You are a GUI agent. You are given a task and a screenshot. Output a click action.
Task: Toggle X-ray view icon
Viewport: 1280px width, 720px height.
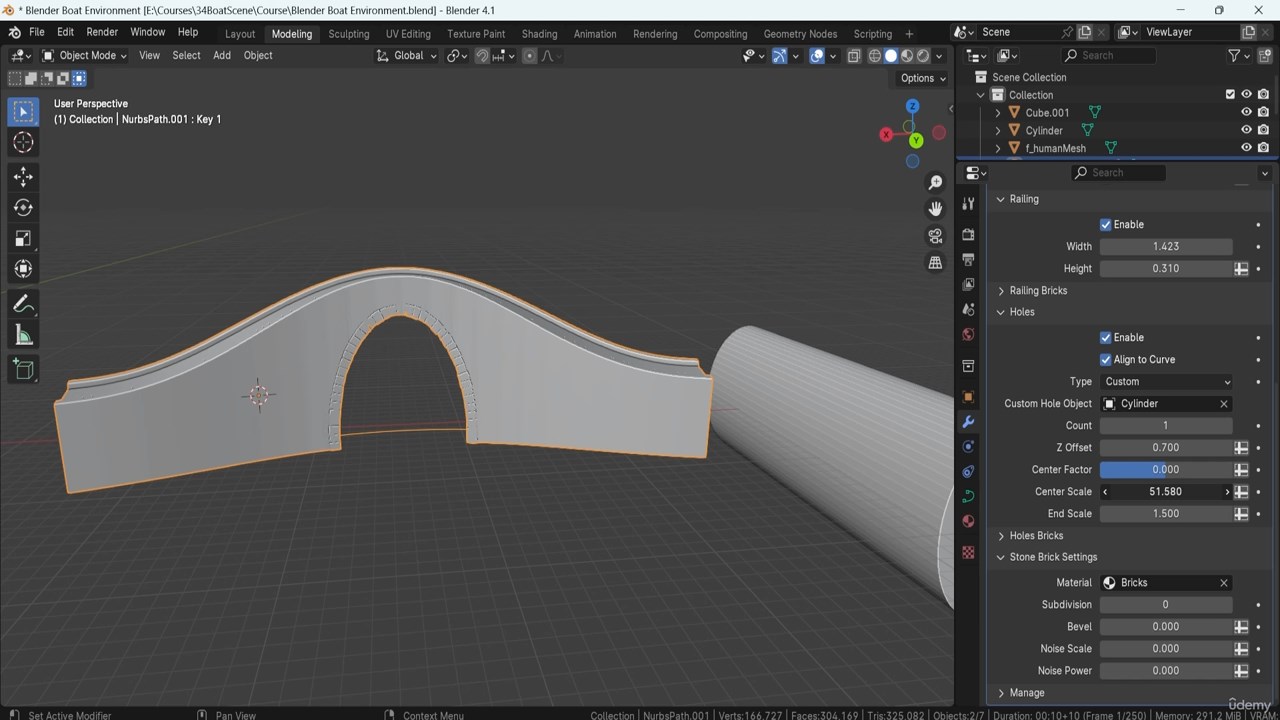(853, 56)
